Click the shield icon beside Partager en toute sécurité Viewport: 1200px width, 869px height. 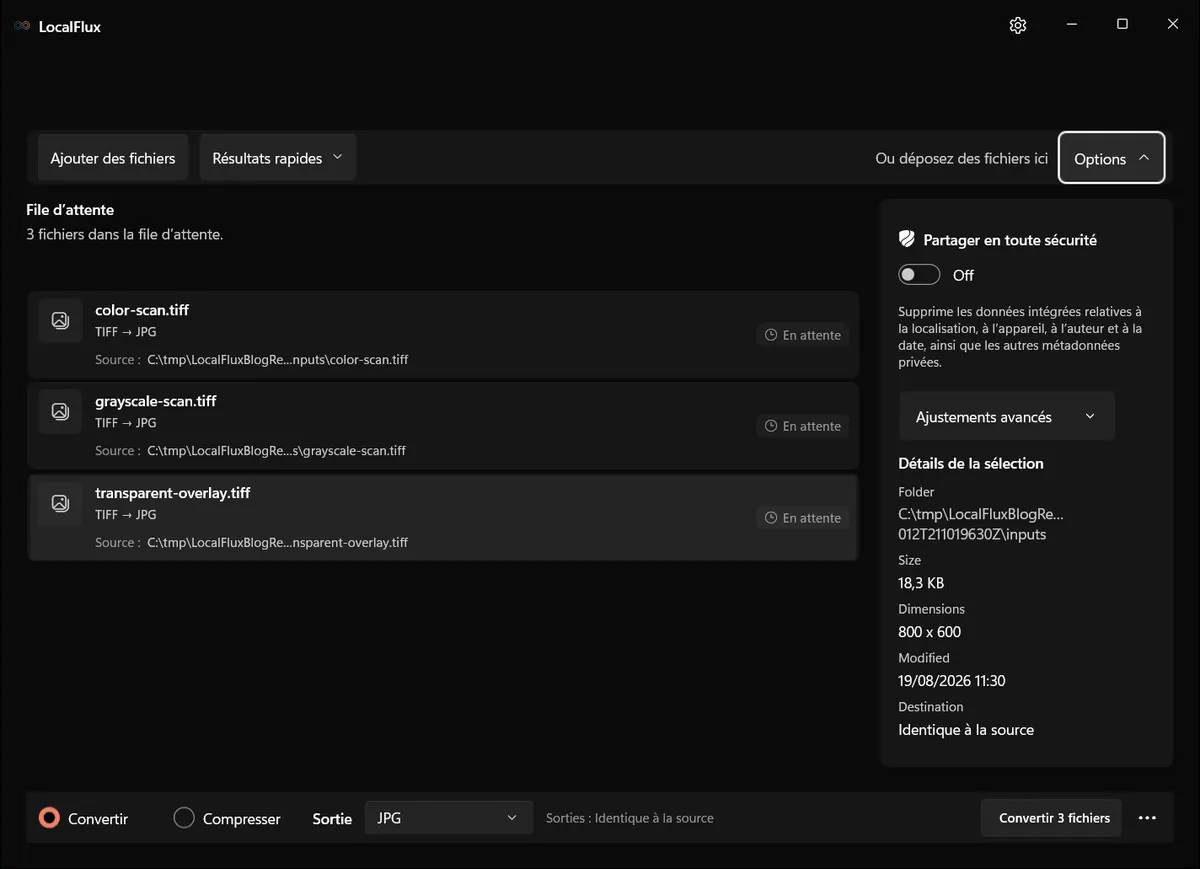pyautogui.click(x=907, y=239)
